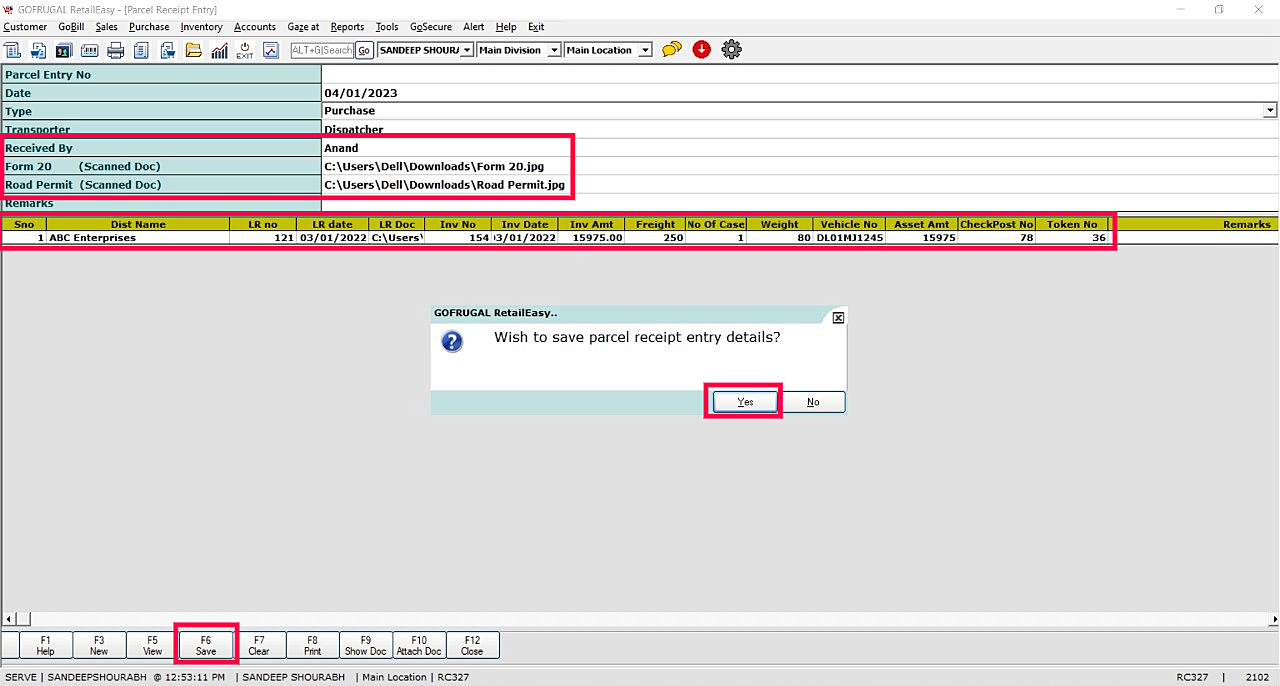Viewport: 1280px width, 686px height.
Task: Click the F8 Print button
Action: pos(312,645)
